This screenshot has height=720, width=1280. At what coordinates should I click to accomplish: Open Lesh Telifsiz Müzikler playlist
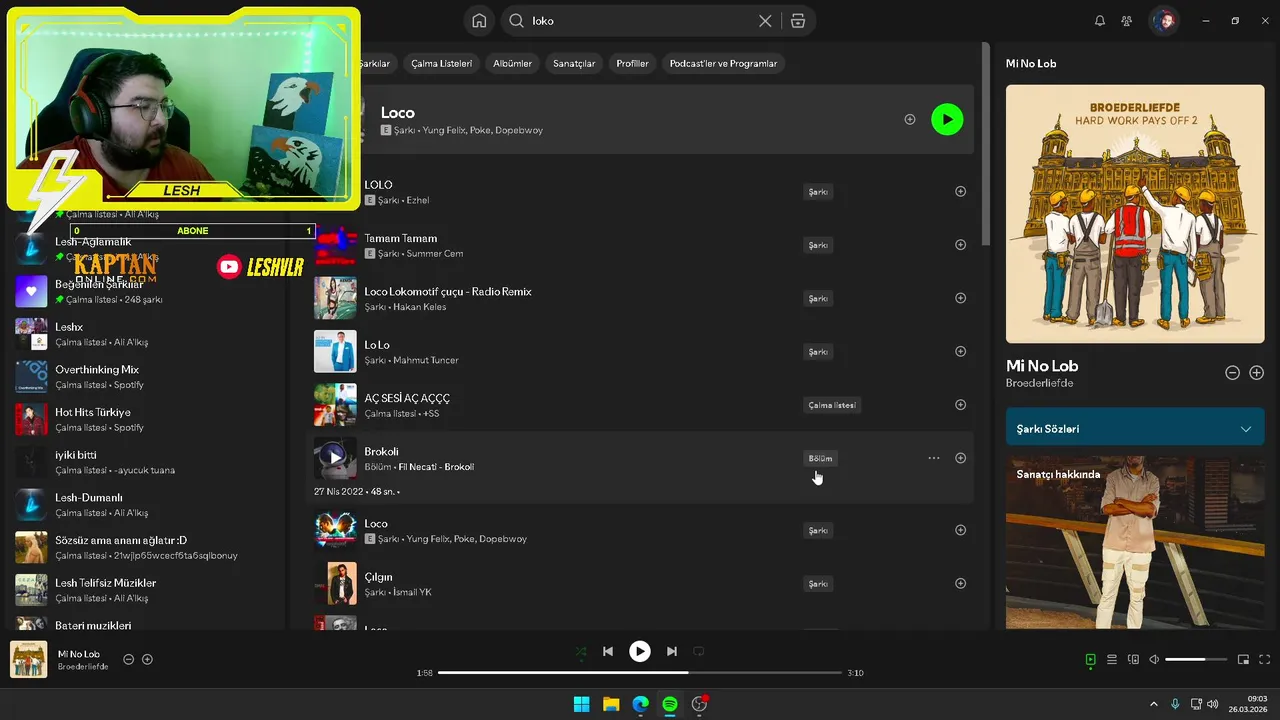click(145, 590)
